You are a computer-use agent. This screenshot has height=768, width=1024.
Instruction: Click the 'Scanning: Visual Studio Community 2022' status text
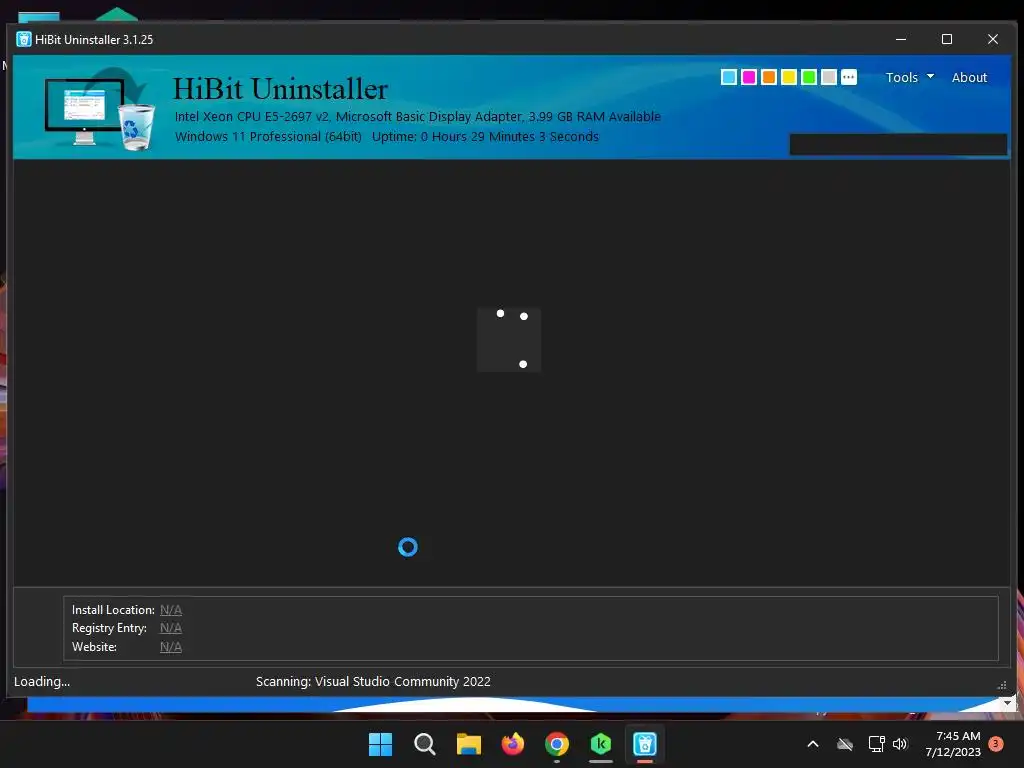pos(373,681)
